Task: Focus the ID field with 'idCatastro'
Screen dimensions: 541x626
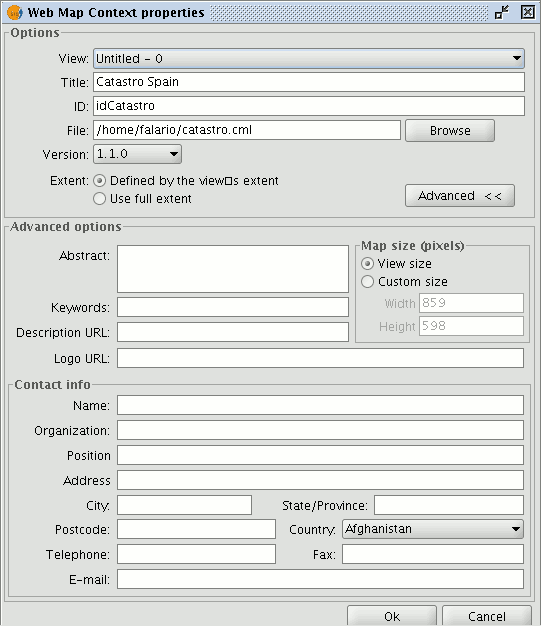Action: coord(309,106)
